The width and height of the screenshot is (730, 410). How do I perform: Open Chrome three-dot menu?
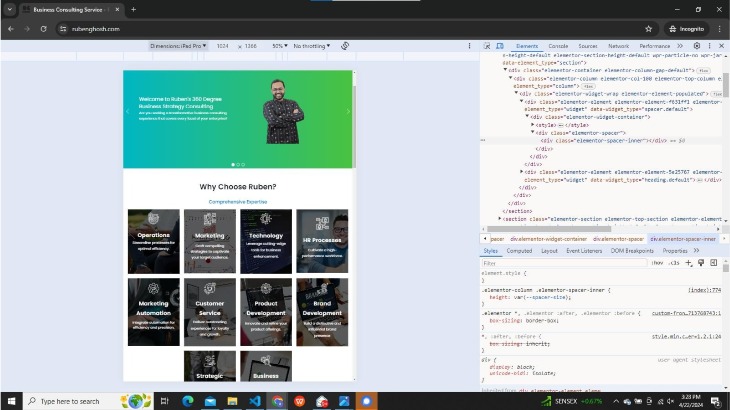[720, 29]
